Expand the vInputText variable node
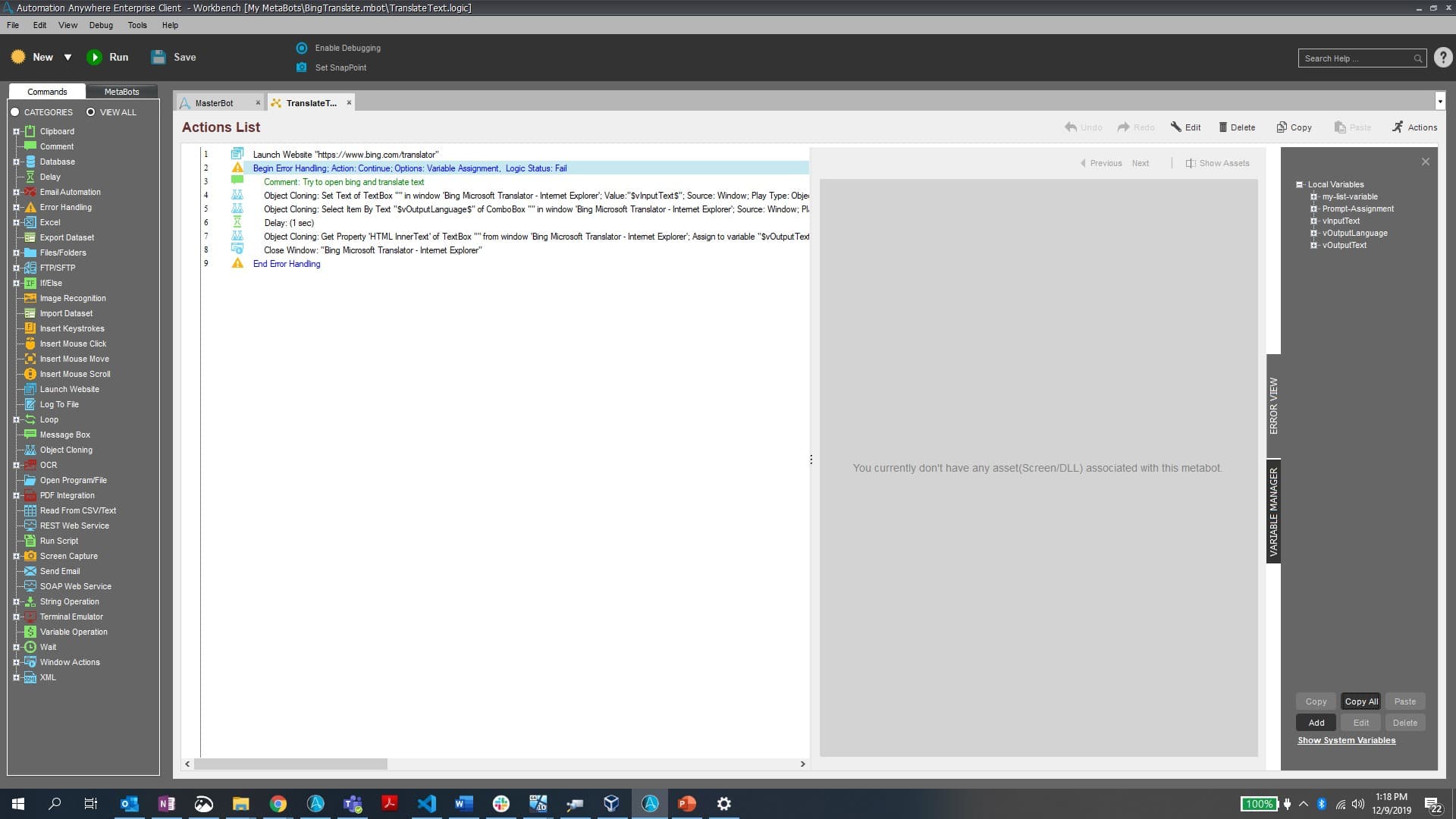Image resolution: width=1456 pixels, height=819 pixels. (x=1313, y=221)
